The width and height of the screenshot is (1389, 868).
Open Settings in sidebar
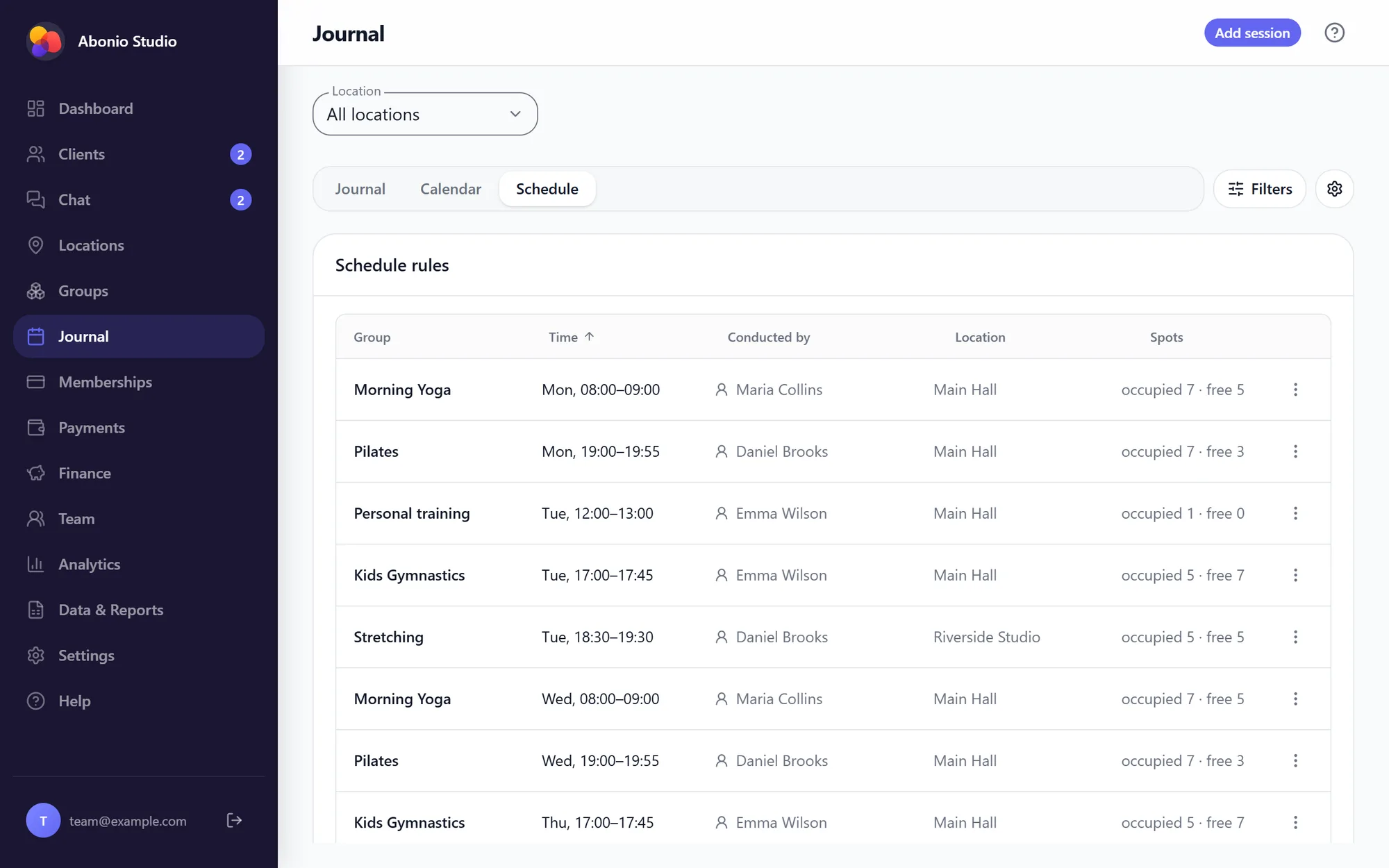click(139, 656)
